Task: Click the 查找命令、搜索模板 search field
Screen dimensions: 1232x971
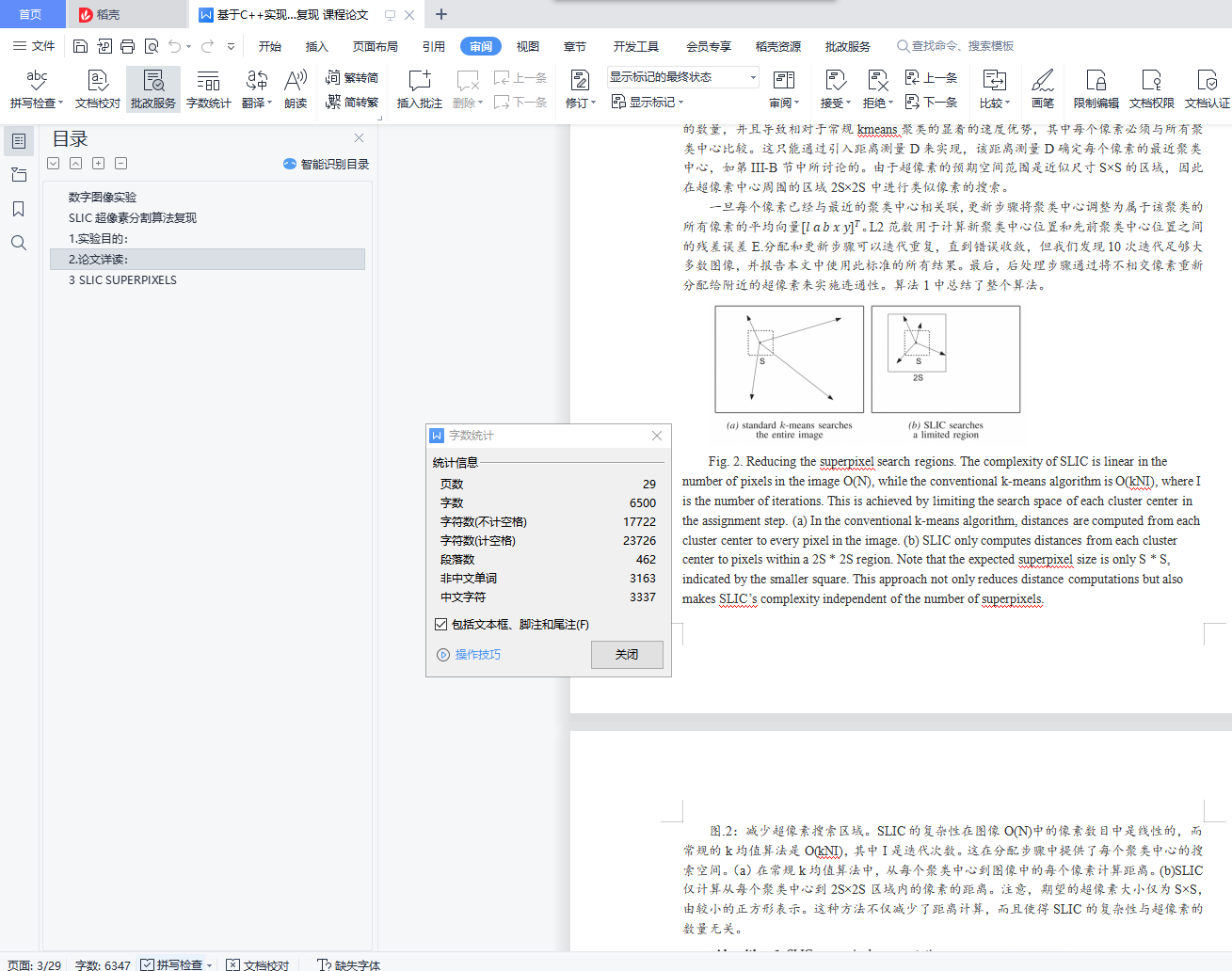Action: [955, 46]
